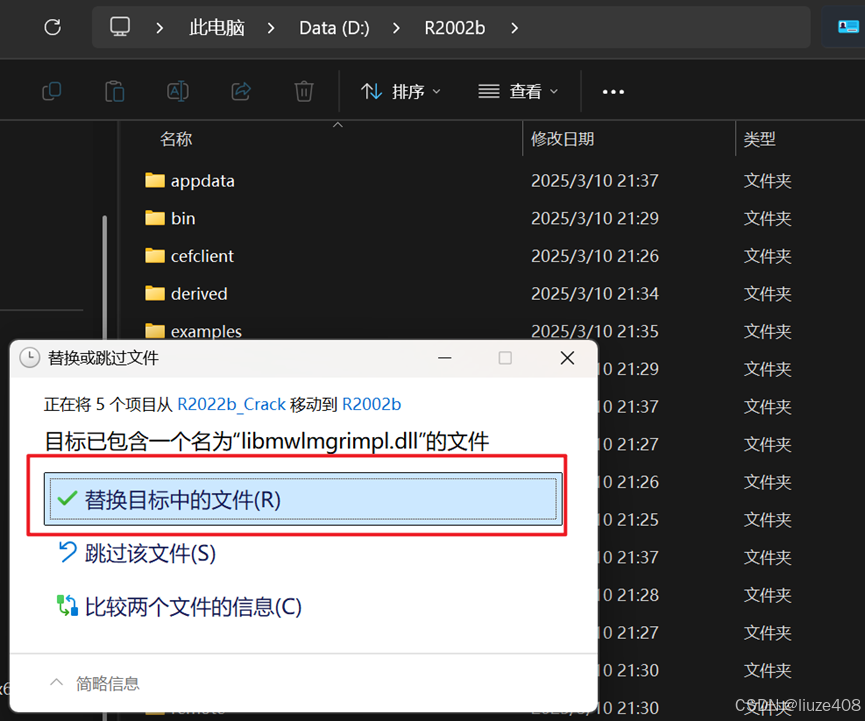Open the 更多选项 (...) menu
Viewport: 865px width, 721px height.
coord(613,90)
